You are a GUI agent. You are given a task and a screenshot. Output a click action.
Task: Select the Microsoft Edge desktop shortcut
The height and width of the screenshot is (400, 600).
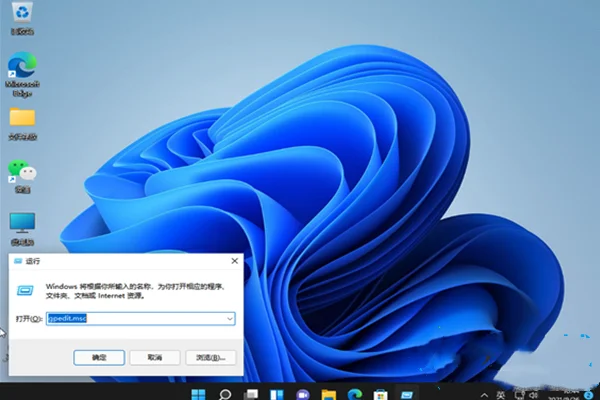pos(22,75)
